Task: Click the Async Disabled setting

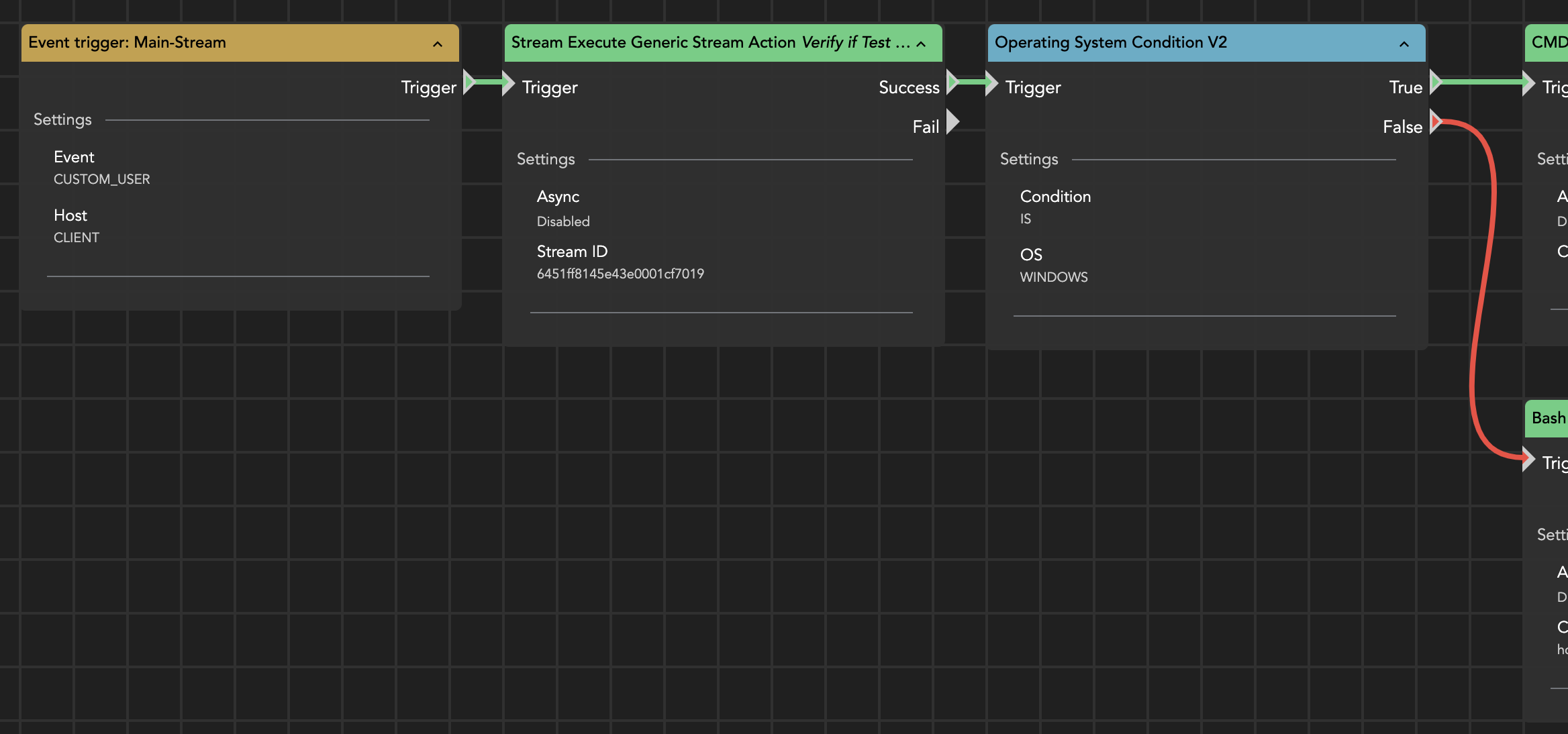Action: pos(563,221)
